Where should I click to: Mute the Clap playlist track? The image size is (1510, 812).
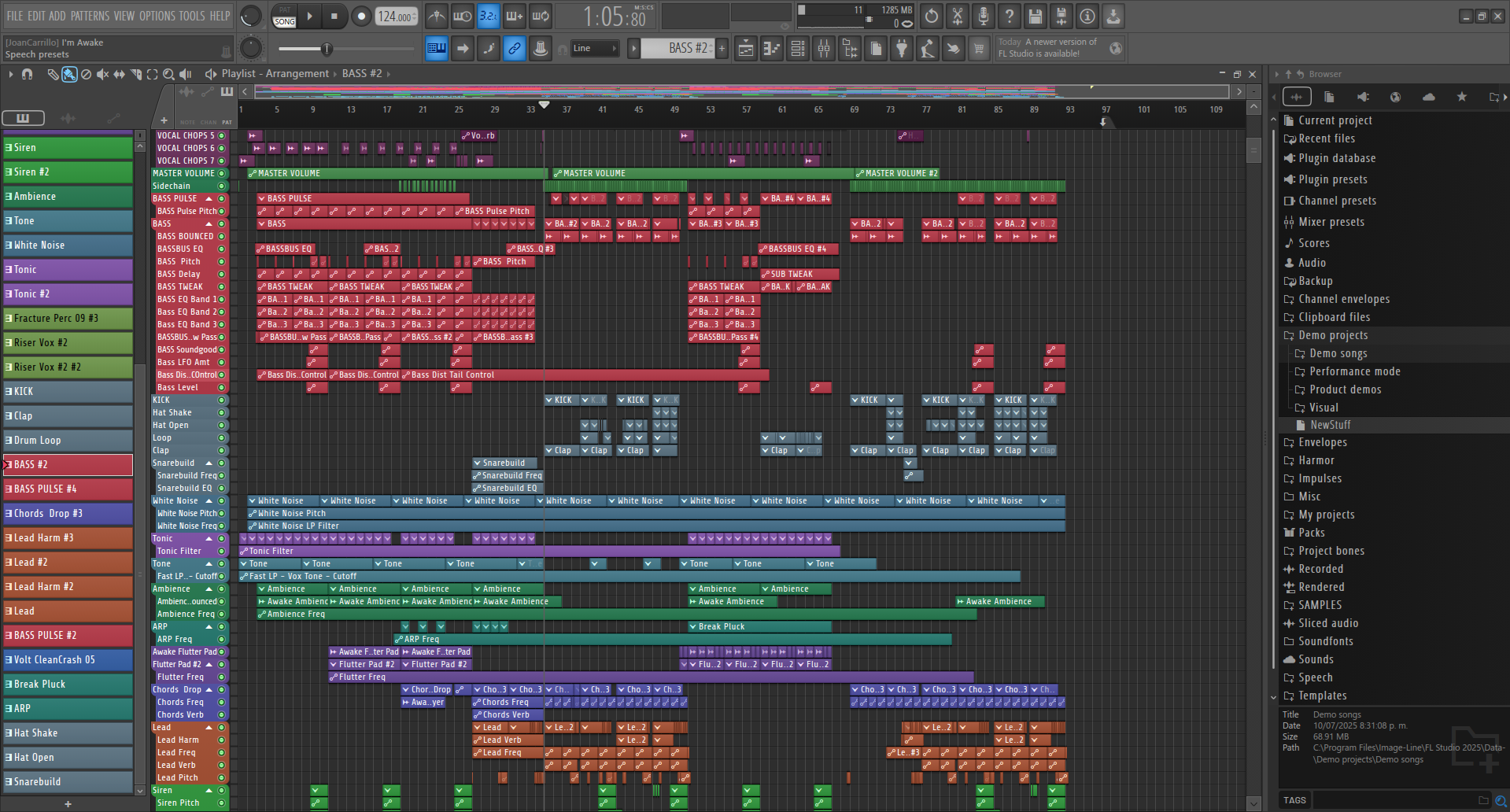[x=222, y=450]
